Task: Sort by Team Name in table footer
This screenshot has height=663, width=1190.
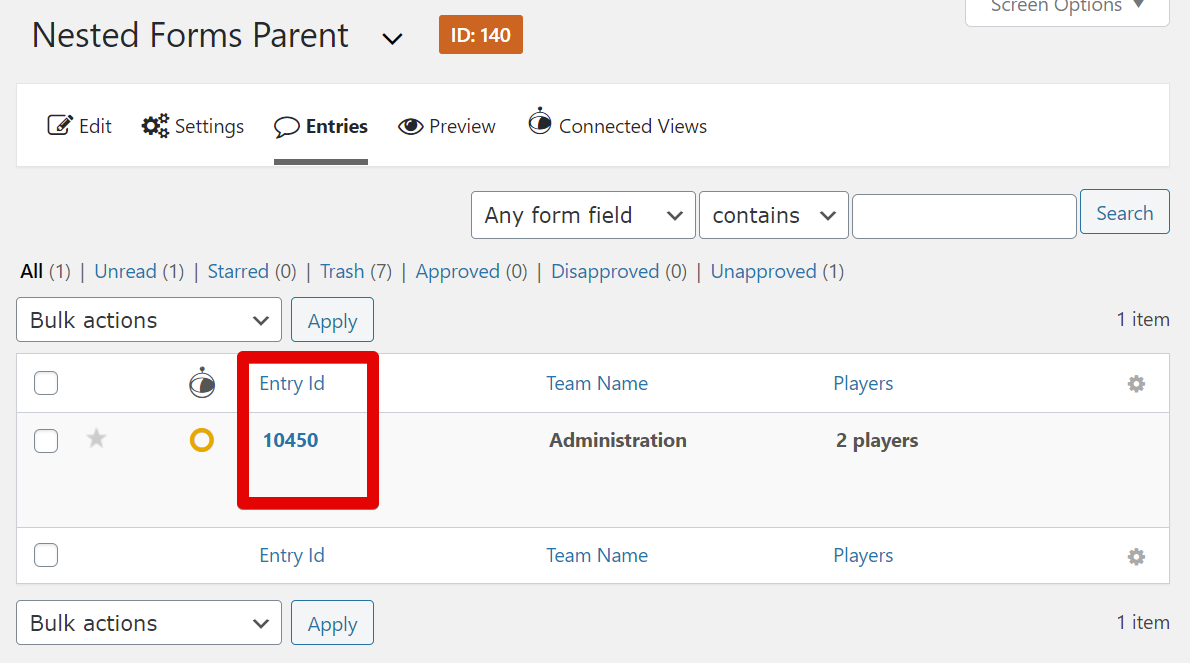Action: 597,555
